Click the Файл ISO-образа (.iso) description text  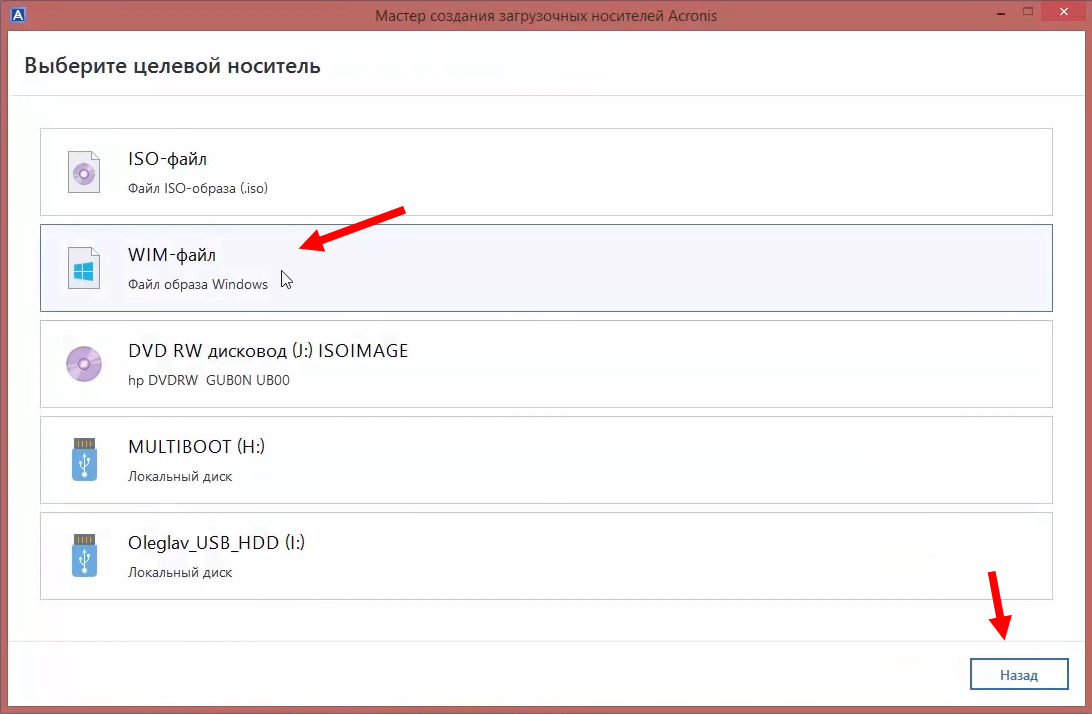[x=197, y=188]
